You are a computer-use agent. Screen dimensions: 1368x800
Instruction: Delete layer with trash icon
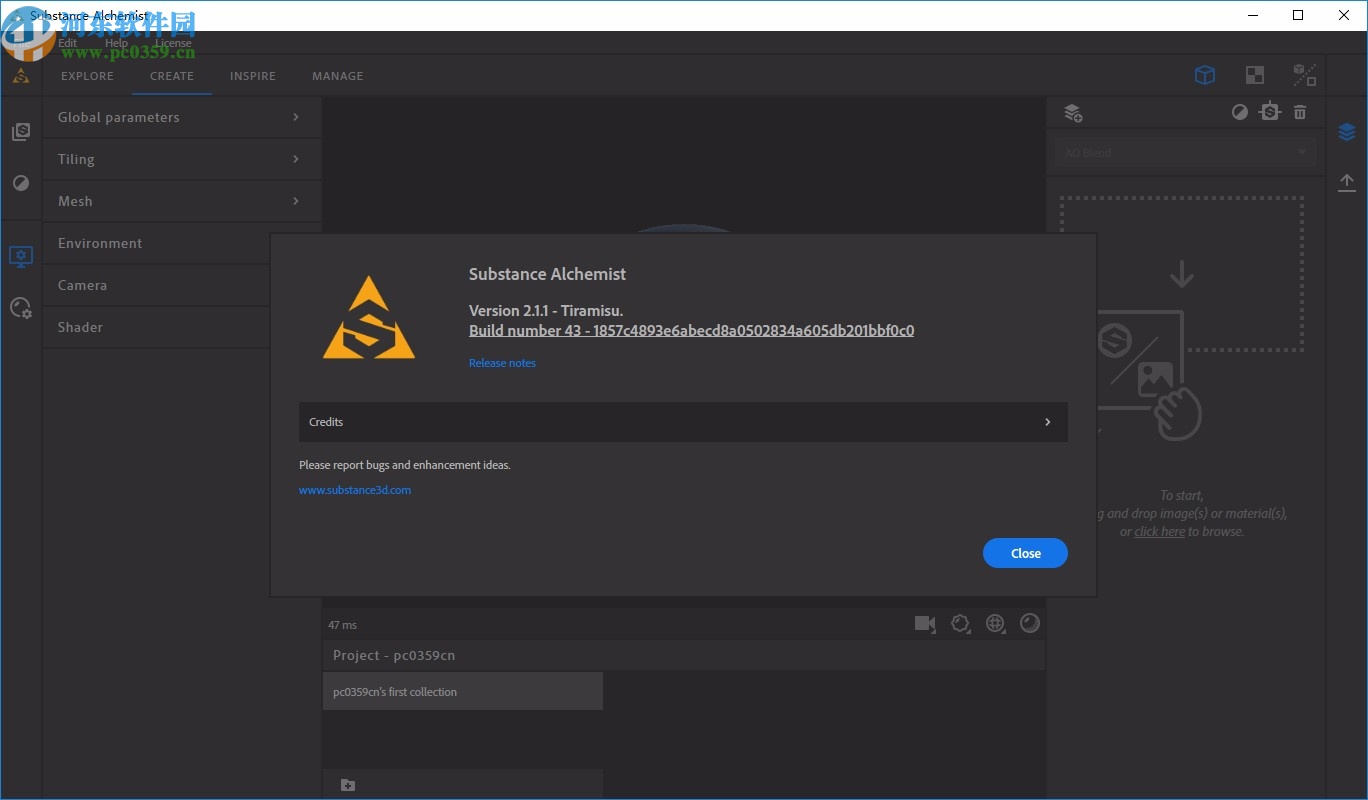1300,112
